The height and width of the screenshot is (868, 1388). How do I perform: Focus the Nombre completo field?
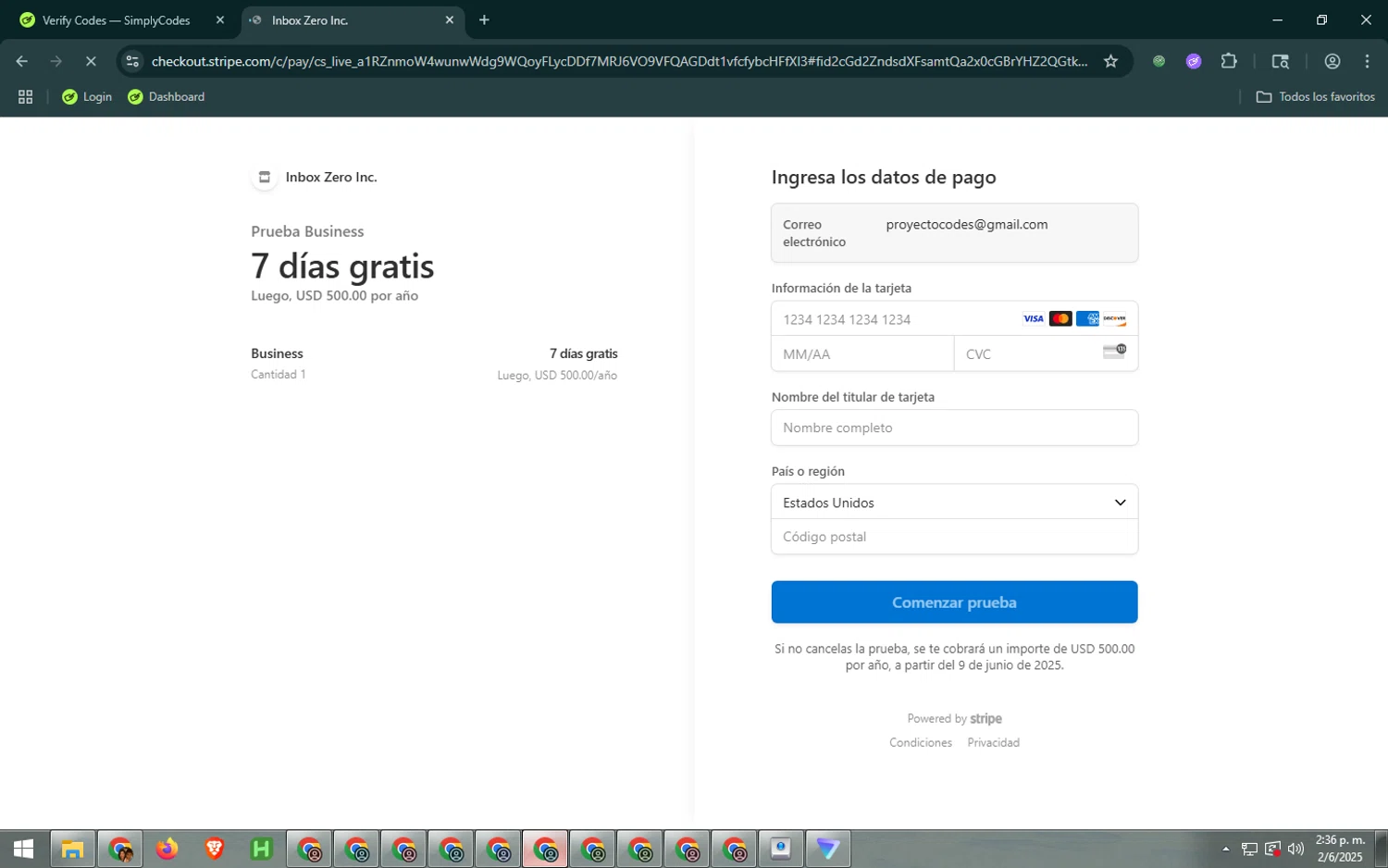954,428
